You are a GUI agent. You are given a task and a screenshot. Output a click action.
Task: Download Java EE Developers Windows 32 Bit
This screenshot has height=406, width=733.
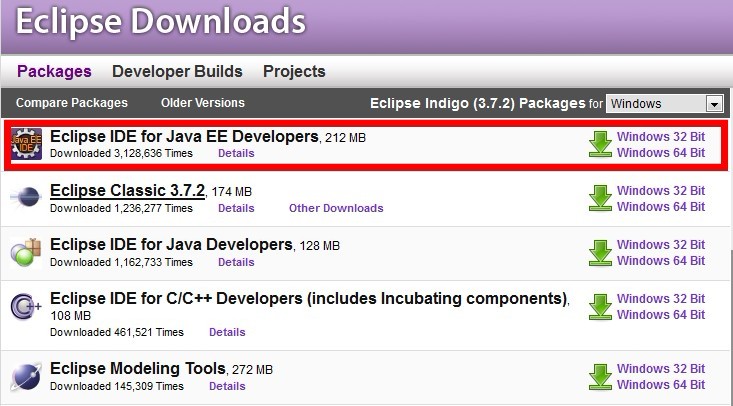[661, 137]
